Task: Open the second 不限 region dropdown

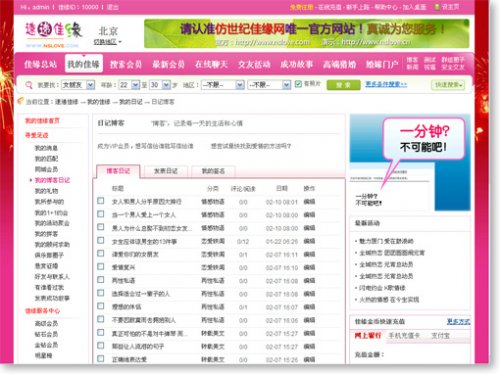Action: 269,85
